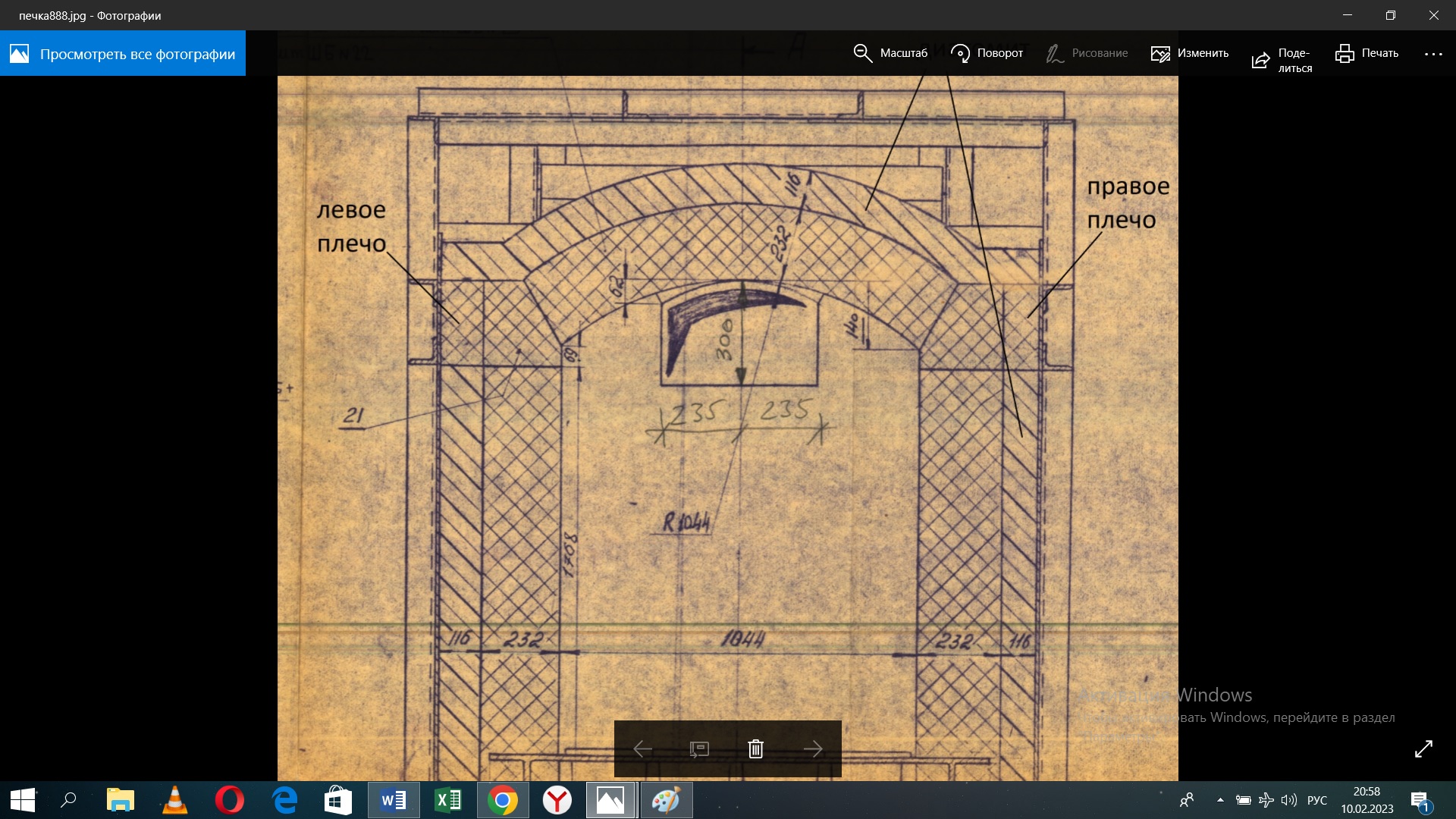The height and width of the screenshot is (819, 1456).
Task: Toggle fullscreen with diagonal arrows icon
Action: 1423,748
